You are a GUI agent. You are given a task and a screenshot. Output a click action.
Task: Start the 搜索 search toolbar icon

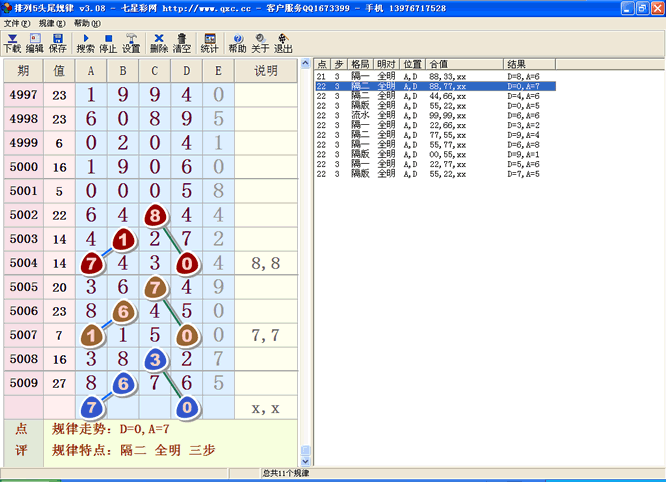point(85,43)
